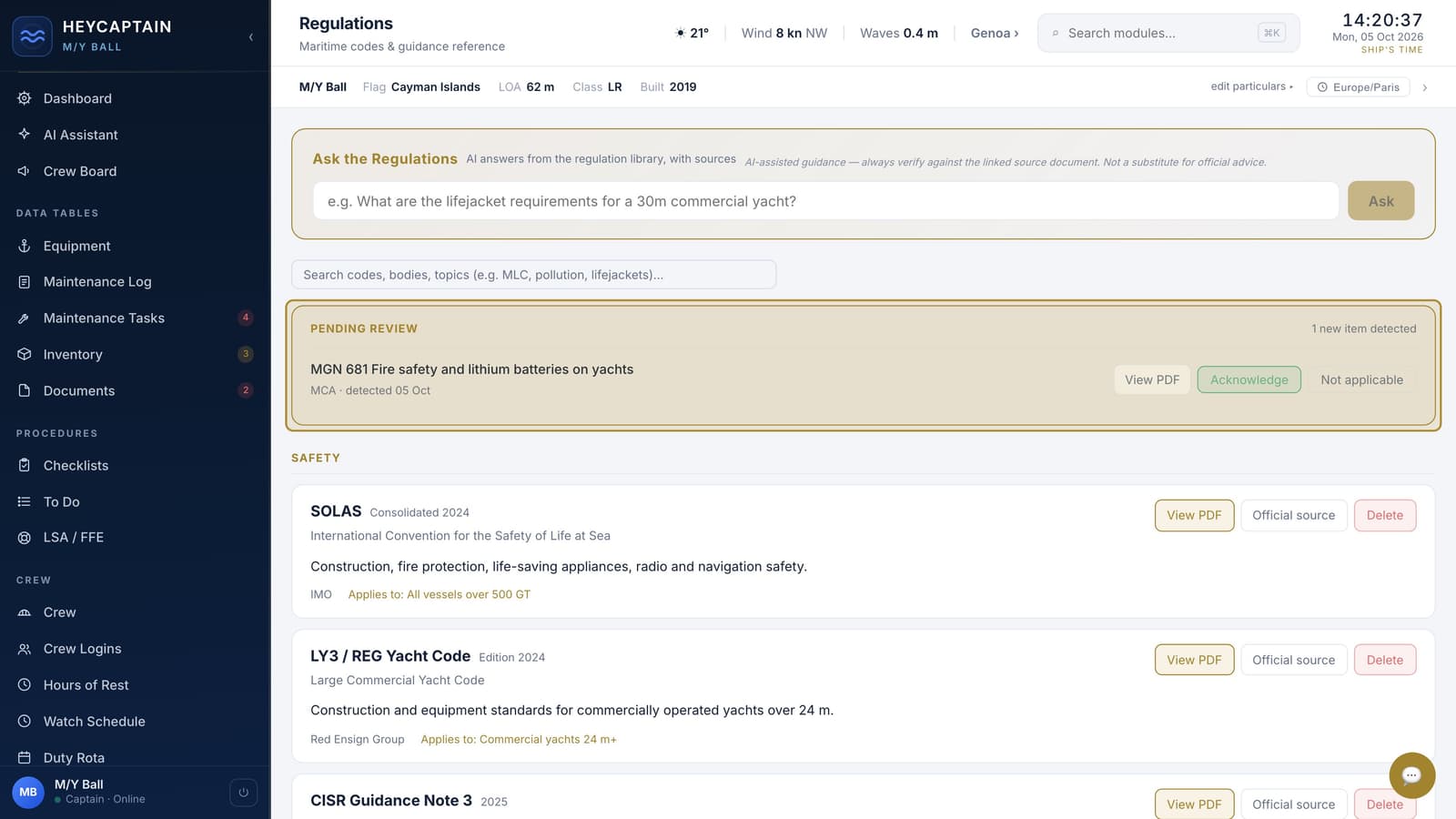The height and width of the screenshot is (819, 1456).
Task: Open the Hours of Rest clock icon
Action: point(25,685)
